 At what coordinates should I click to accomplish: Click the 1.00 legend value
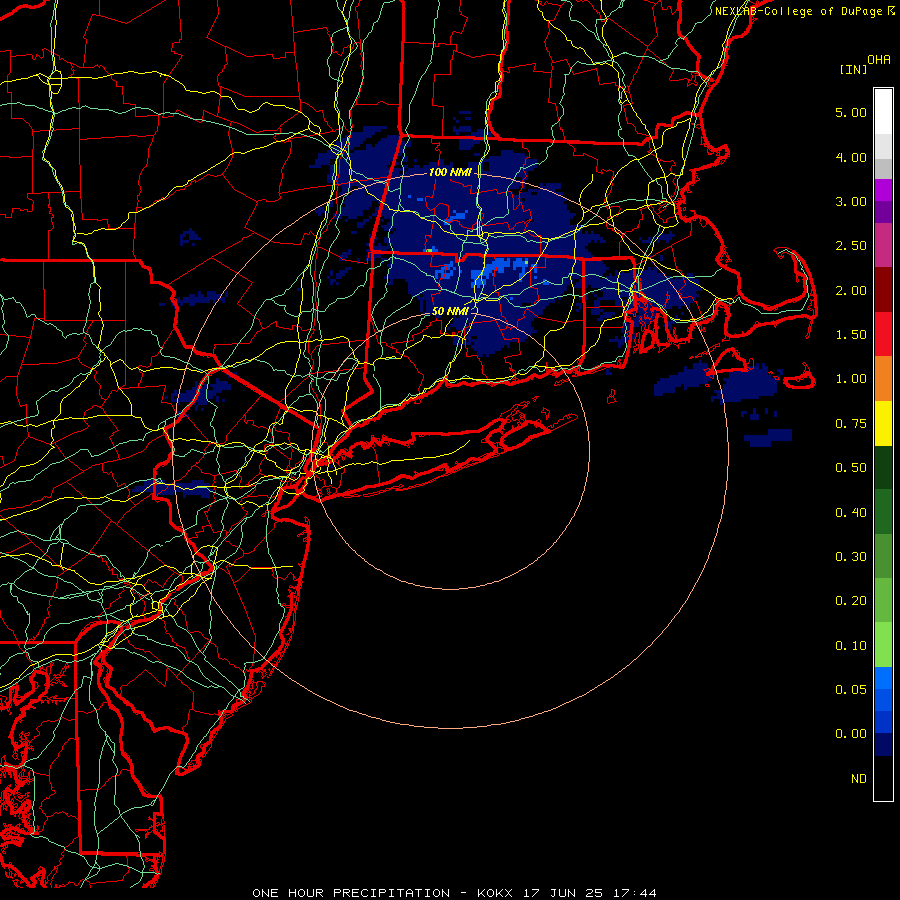[851, 379]
